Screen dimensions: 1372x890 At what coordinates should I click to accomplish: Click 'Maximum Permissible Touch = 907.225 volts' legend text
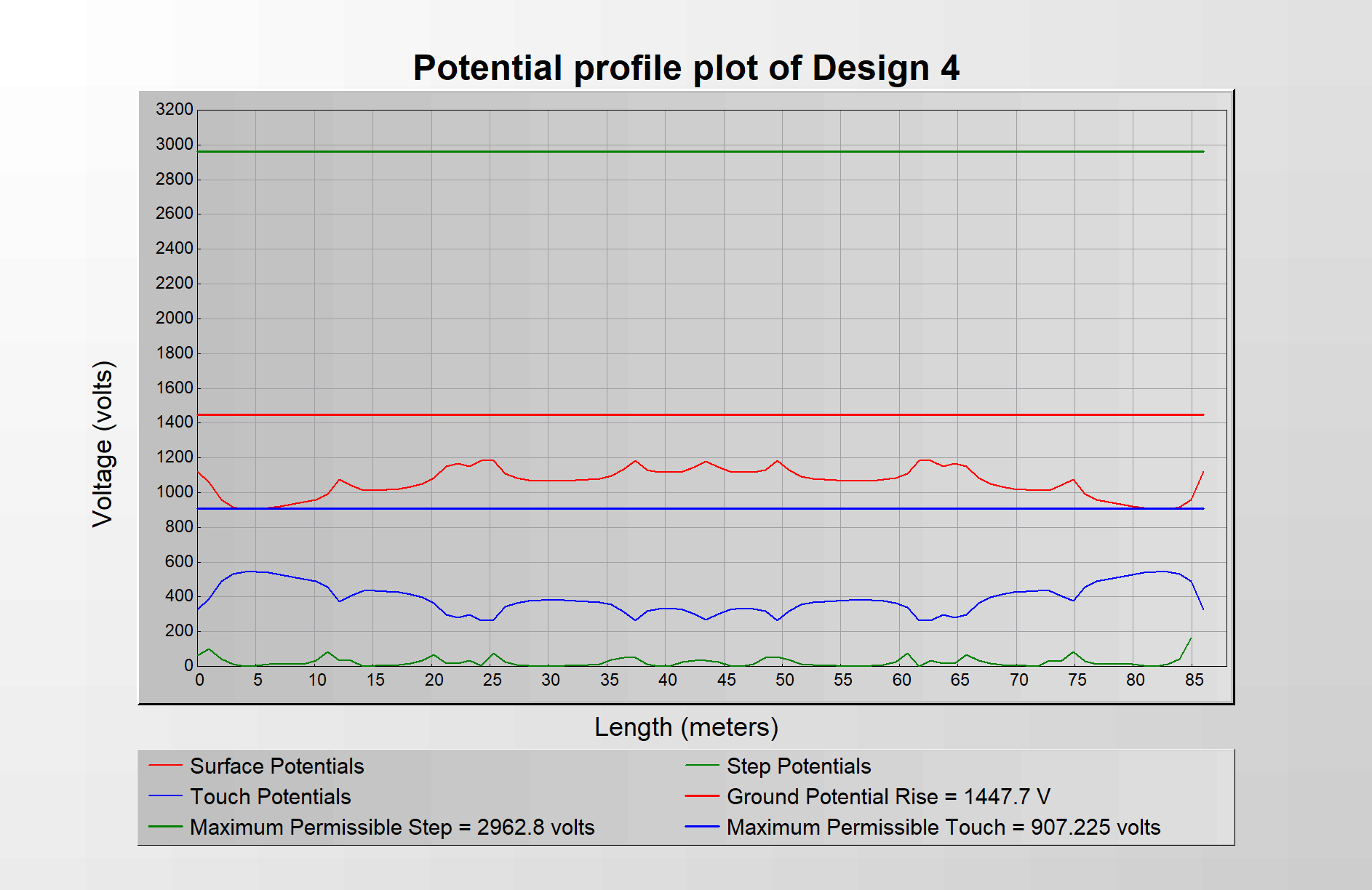[x=944, y=827]
